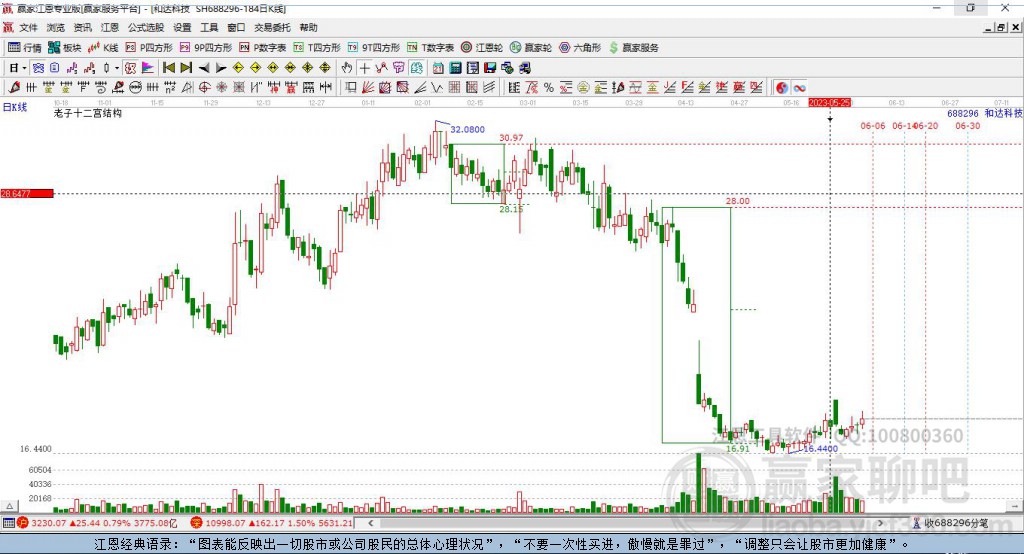
Task: Jump to last bar icon
Action: [x=186, y=68]
